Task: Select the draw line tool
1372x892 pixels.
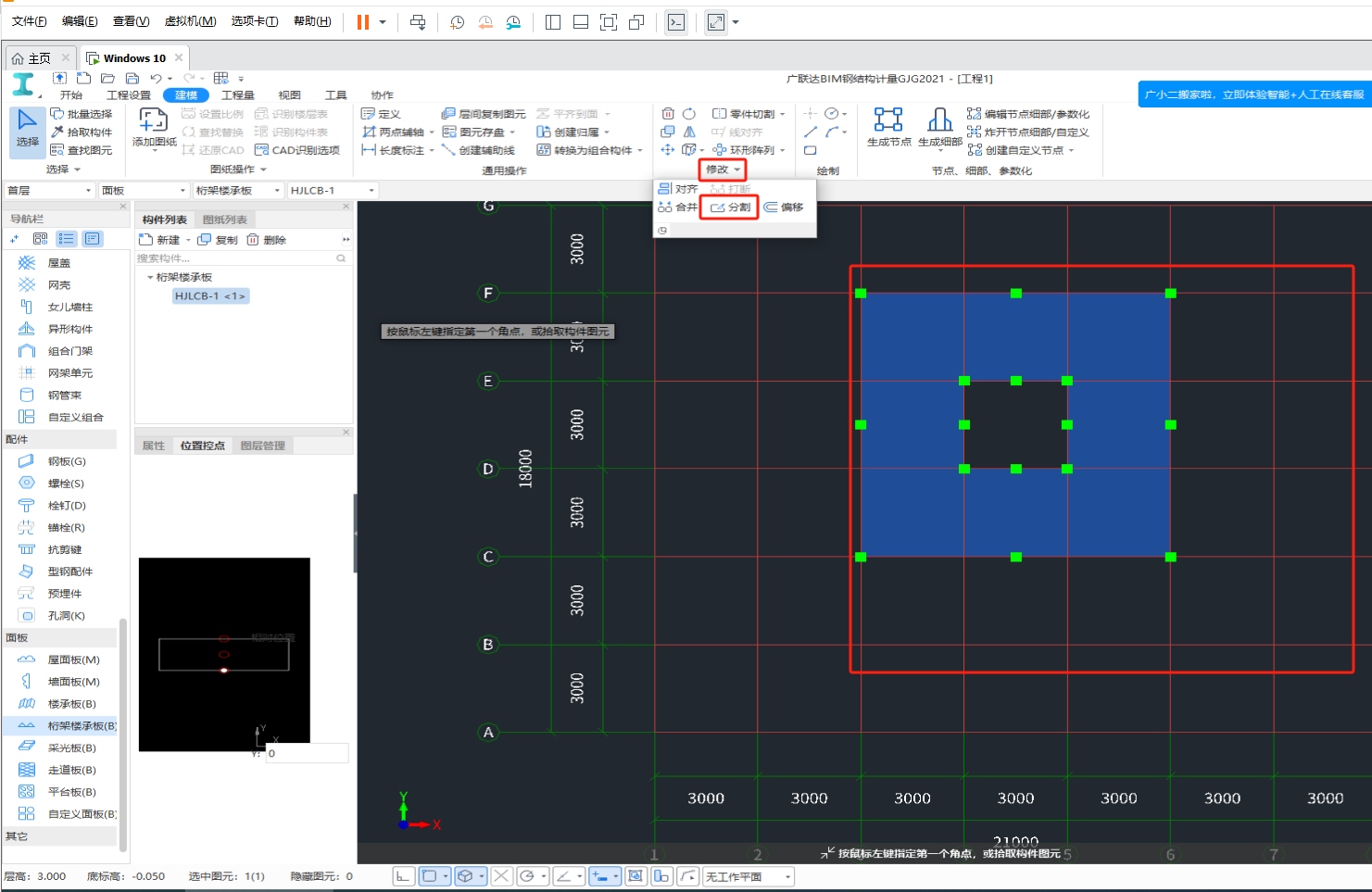Action: pyautogui.click(x=811, y=132)
